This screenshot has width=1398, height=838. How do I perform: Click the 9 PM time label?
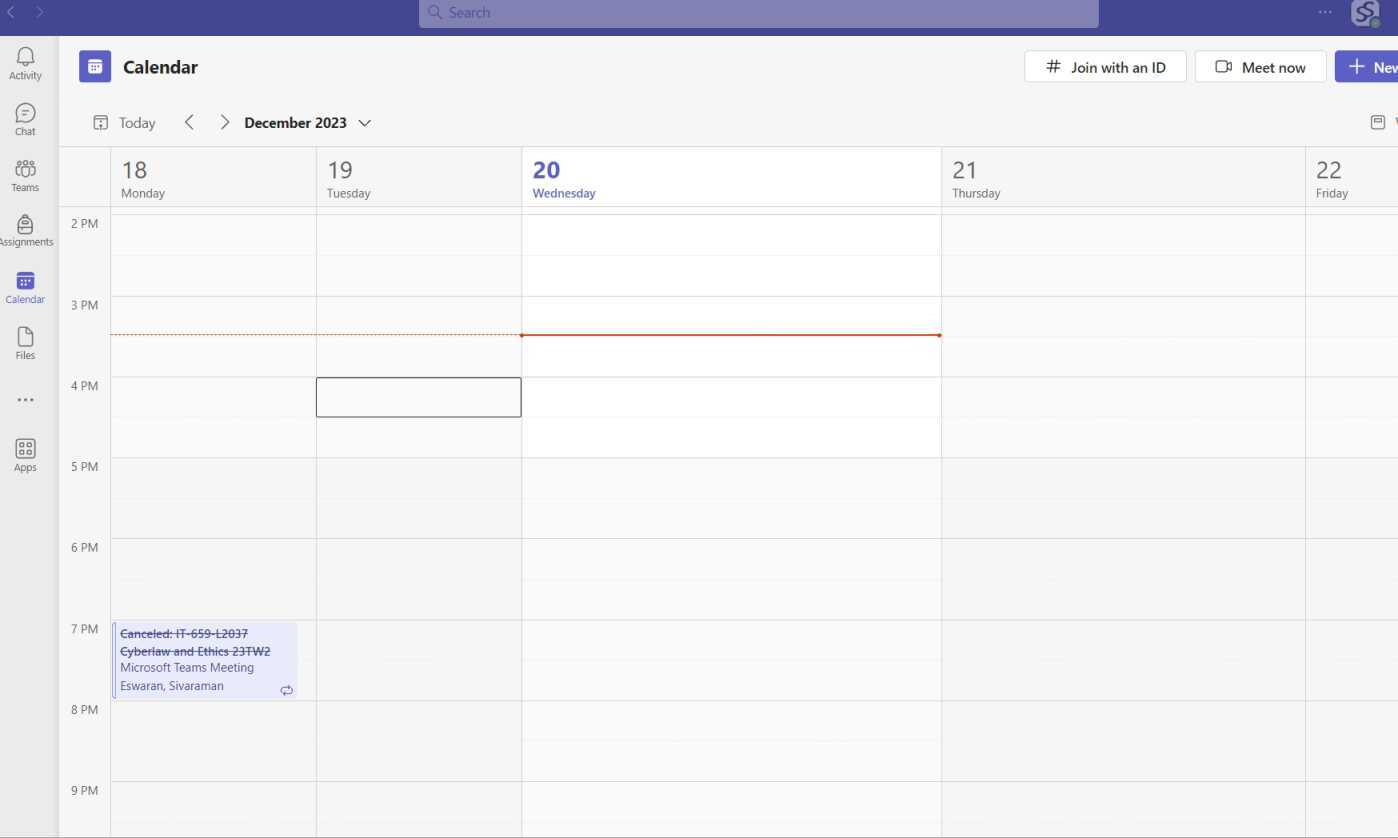84,790
